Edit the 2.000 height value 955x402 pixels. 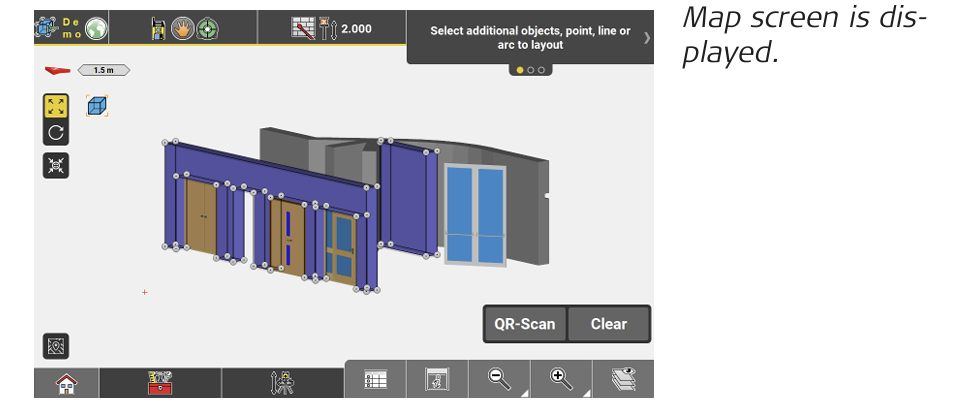coord(356,29)
